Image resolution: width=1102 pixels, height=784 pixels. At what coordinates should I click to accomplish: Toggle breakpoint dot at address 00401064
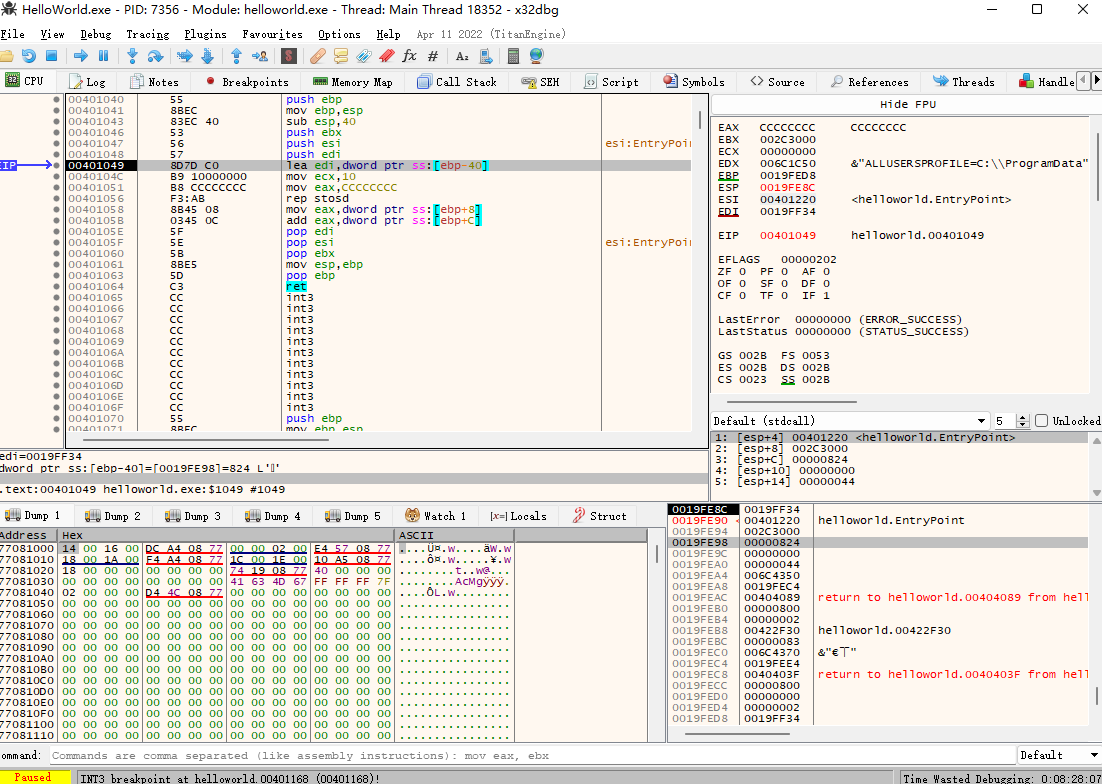(x=56, y=286)
